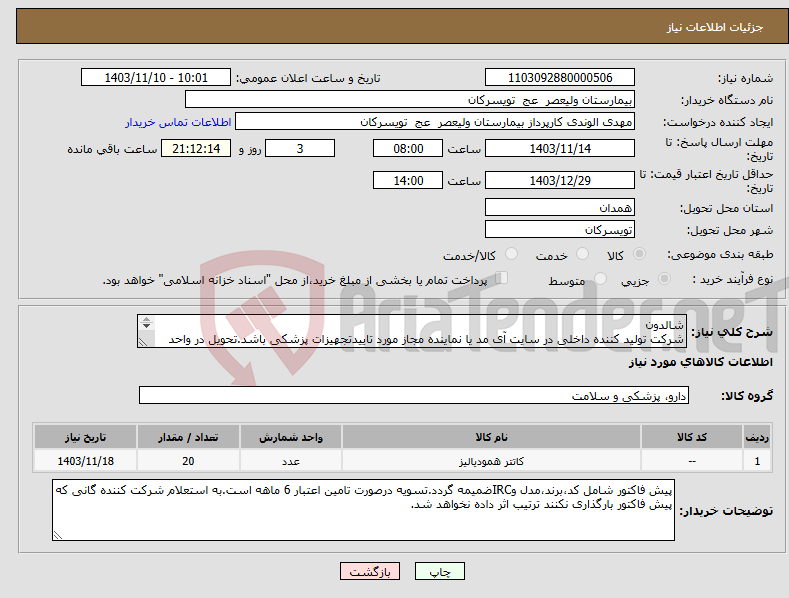Select the کالا/خدمت radio button
The height and width of the screenshot is (598, 789).
coord(511,254)
